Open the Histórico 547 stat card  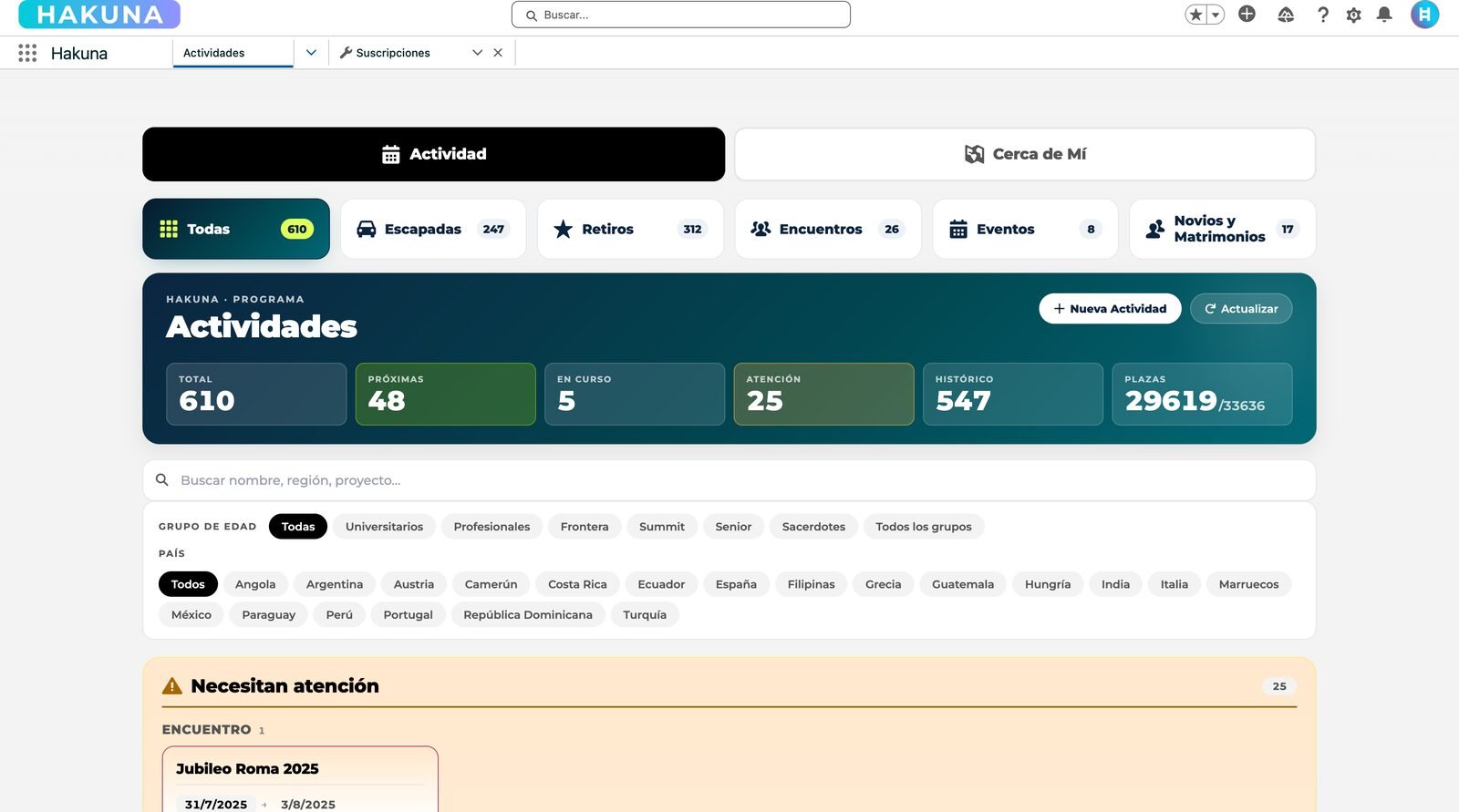click(x=1013, y=394)
